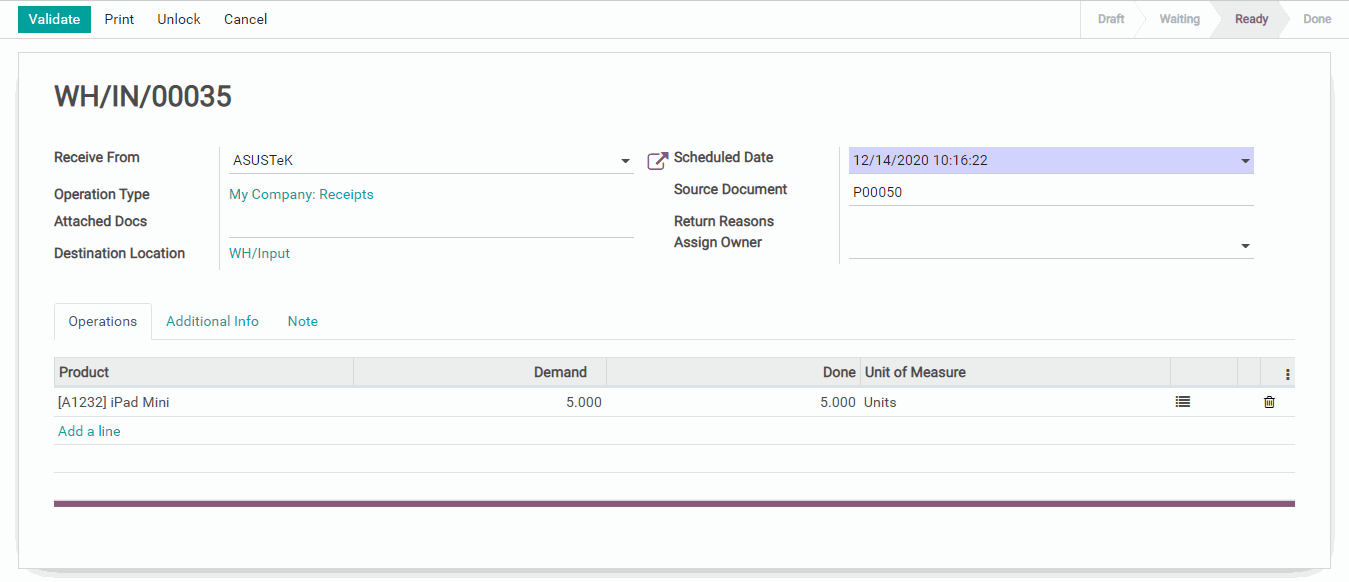Image resolution: width=1349 pixels, height=582 pixels.
Task: Open My Company: Receipts operation type link
Action: point(301,194)
